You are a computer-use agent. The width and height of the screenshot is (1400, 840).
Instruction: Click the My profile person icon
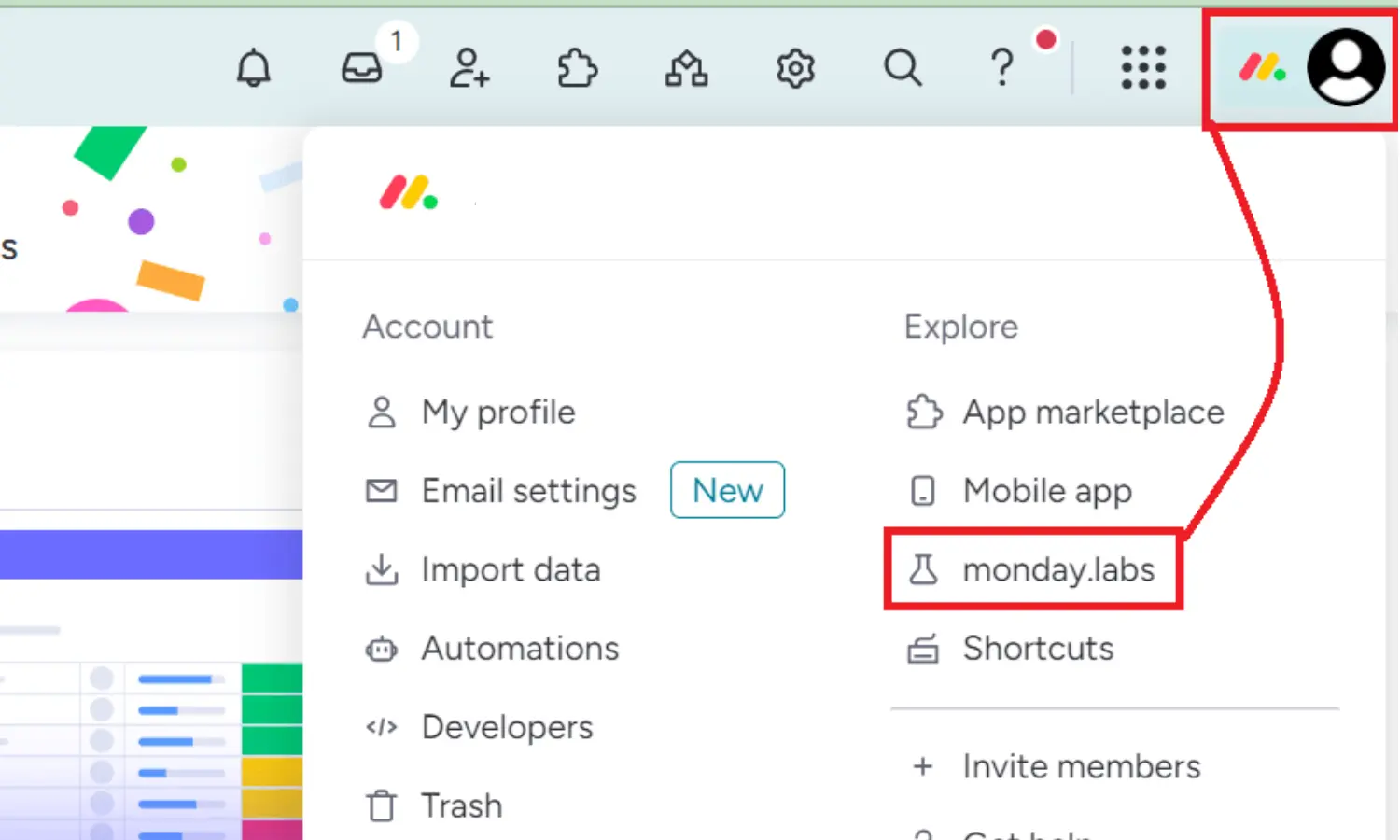(x=381, y=412)
